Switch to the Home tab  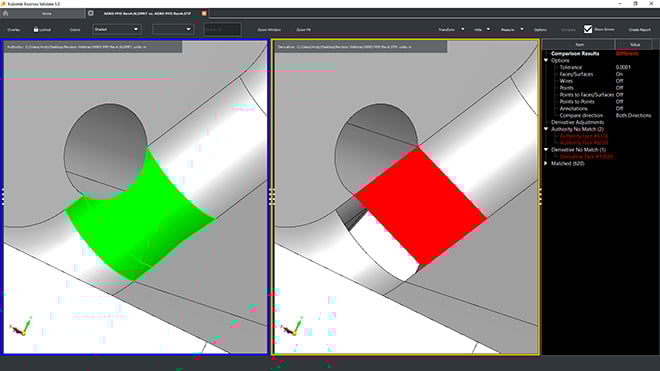click(46, 13)
